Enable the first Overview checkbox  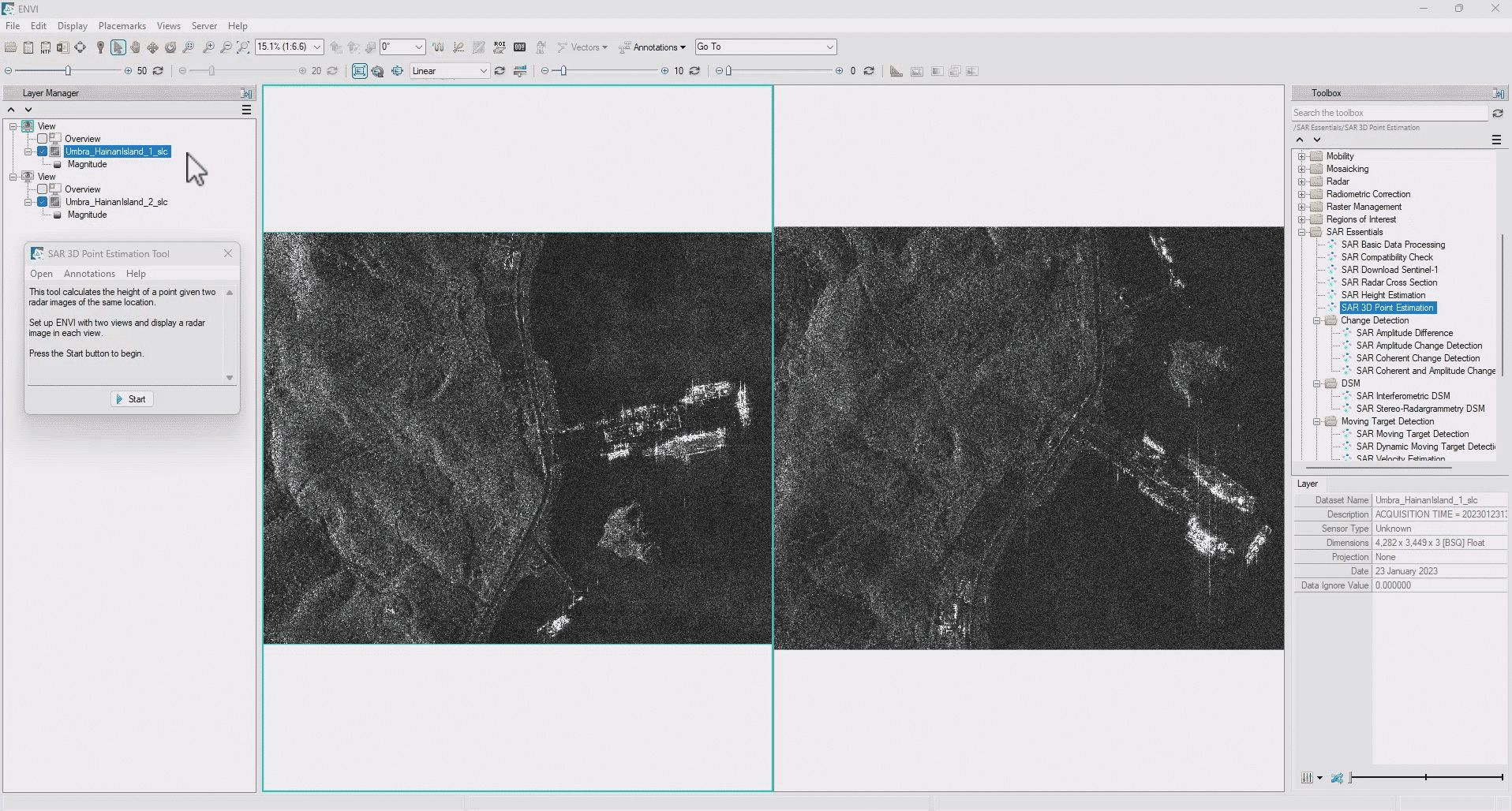pos(43,139)
